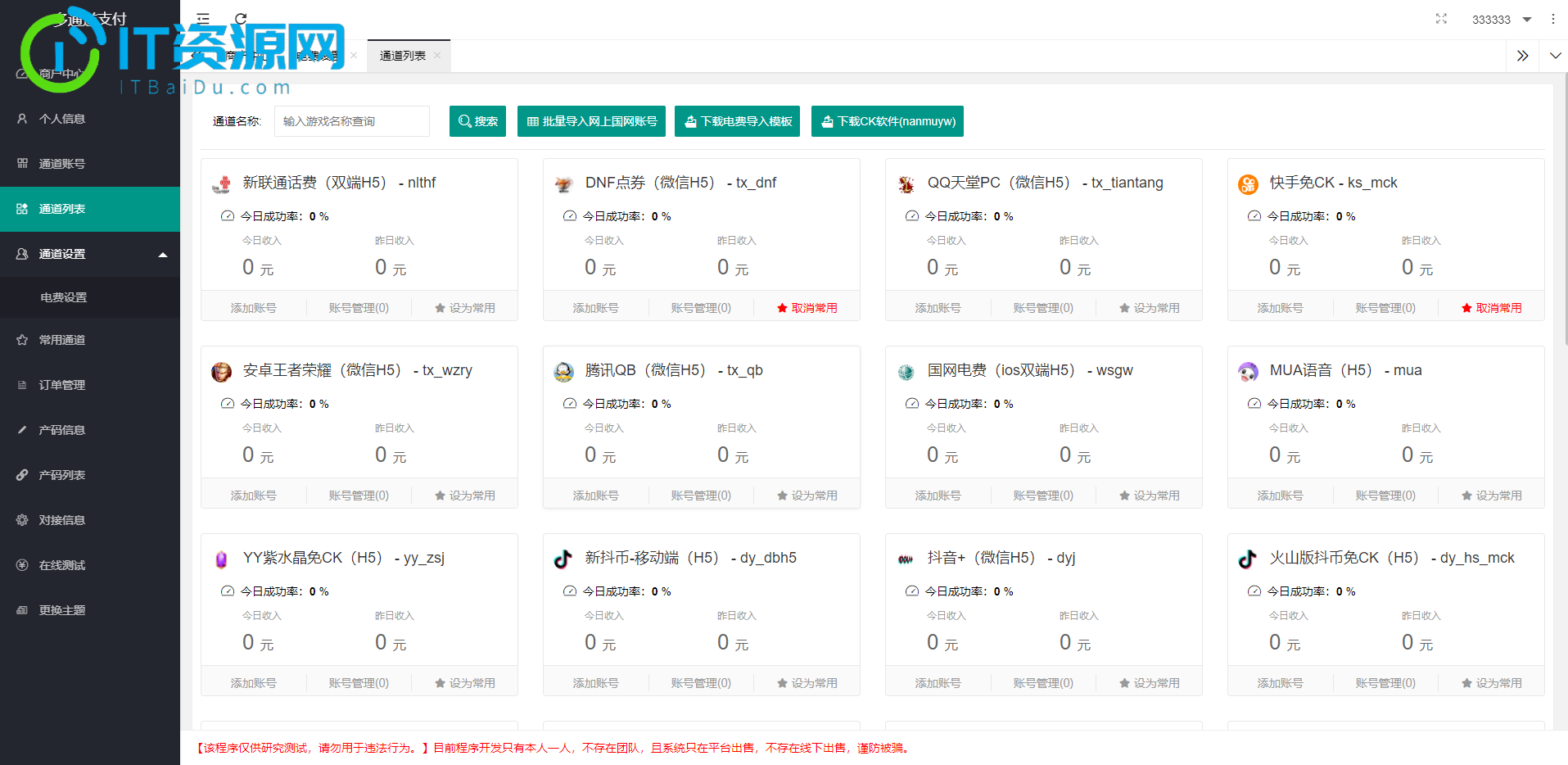Screen dimensions: 1568x765
Task: Set QQ天堂PC as 常用 favorite
Action: click(x=1149, y=308)
